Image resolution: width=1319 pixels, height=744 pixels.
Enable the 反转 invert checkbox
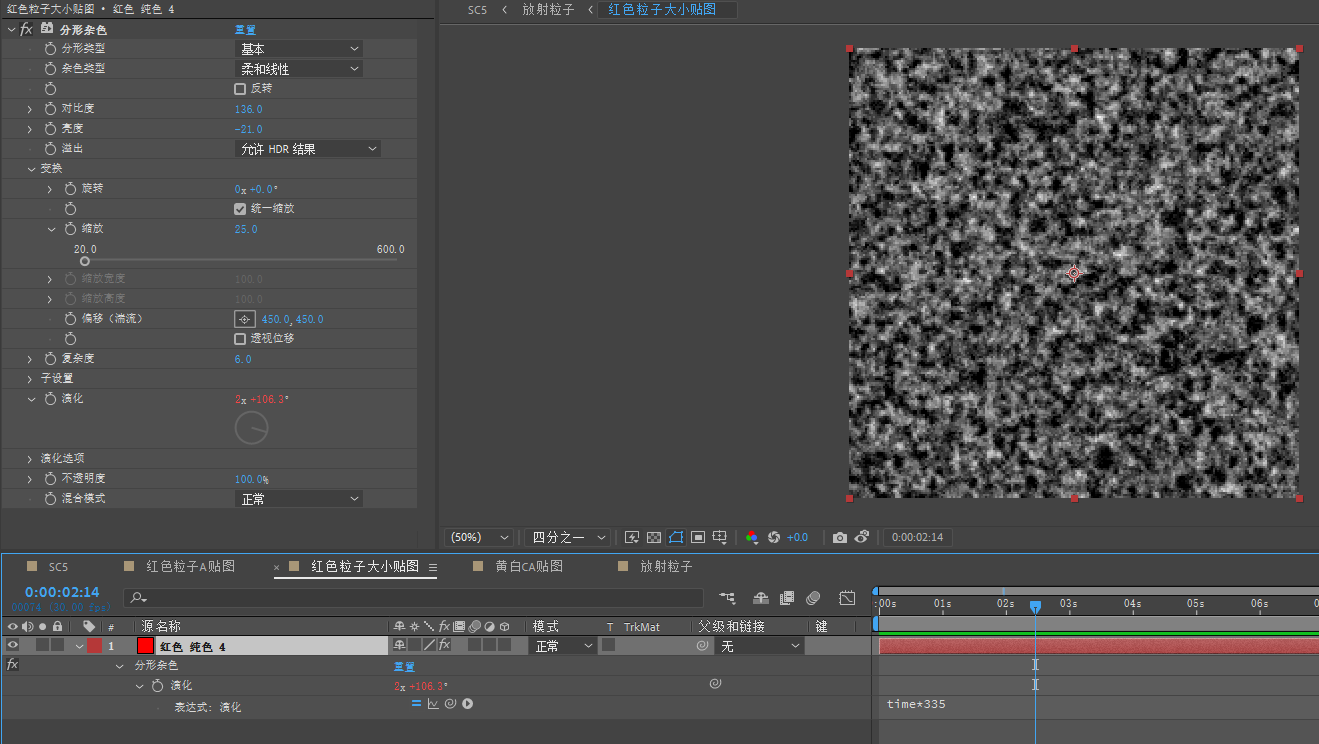click(240, 89)
